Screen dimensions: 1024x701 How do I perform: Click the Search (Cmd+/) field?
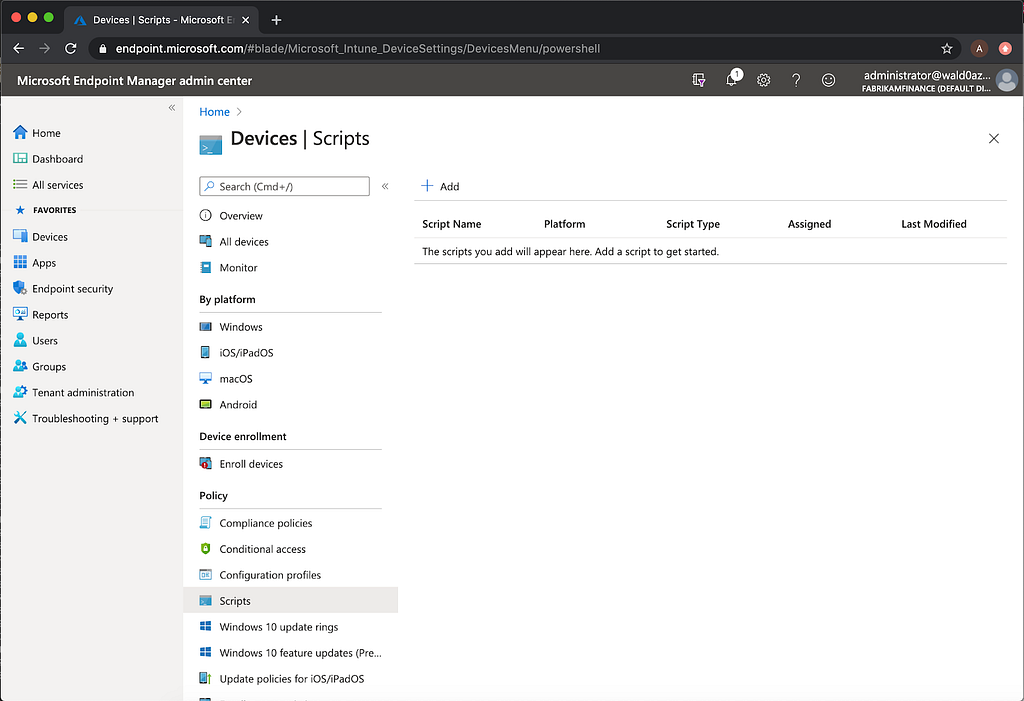(x=284, y=186)
